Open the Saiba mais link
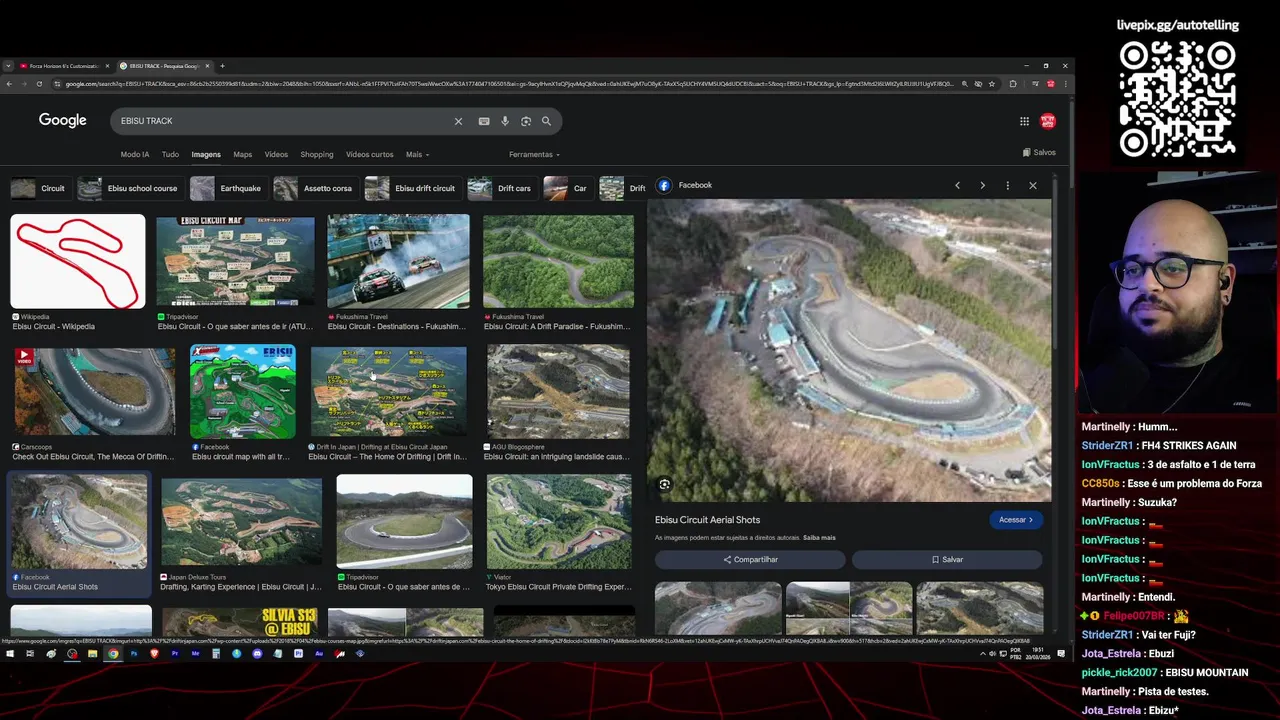This screenshot has height=720, width=1280. tap(819, 538)
